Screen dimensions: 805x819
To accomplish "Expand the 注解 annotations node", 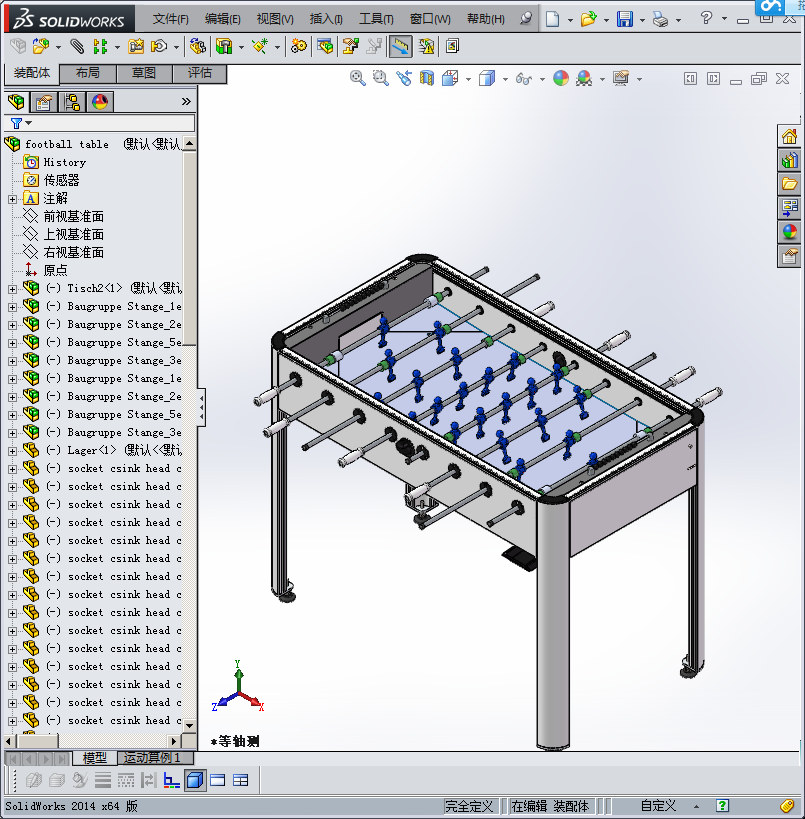I will pyautogui.click(x=13, y=199).
